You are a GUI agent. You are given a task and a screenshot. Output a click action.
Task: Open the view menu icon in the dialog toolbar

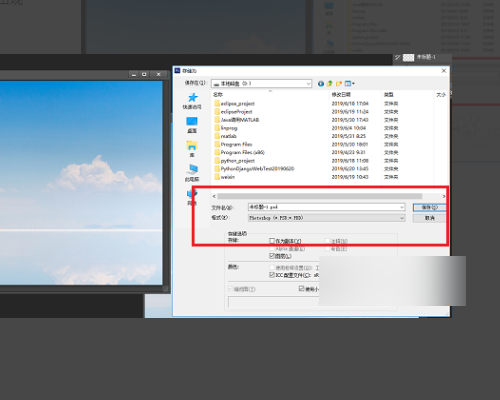[x=350, y=84]
